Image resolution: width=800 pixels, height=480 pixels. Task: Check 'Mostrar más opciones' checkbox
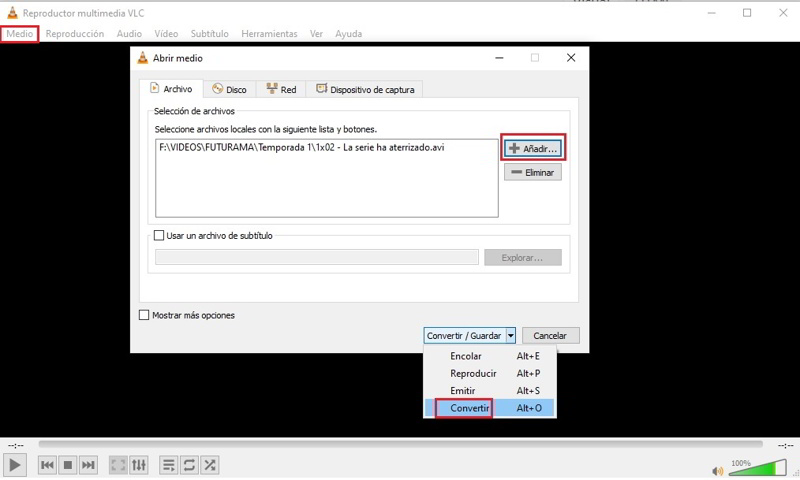point(145,315)
